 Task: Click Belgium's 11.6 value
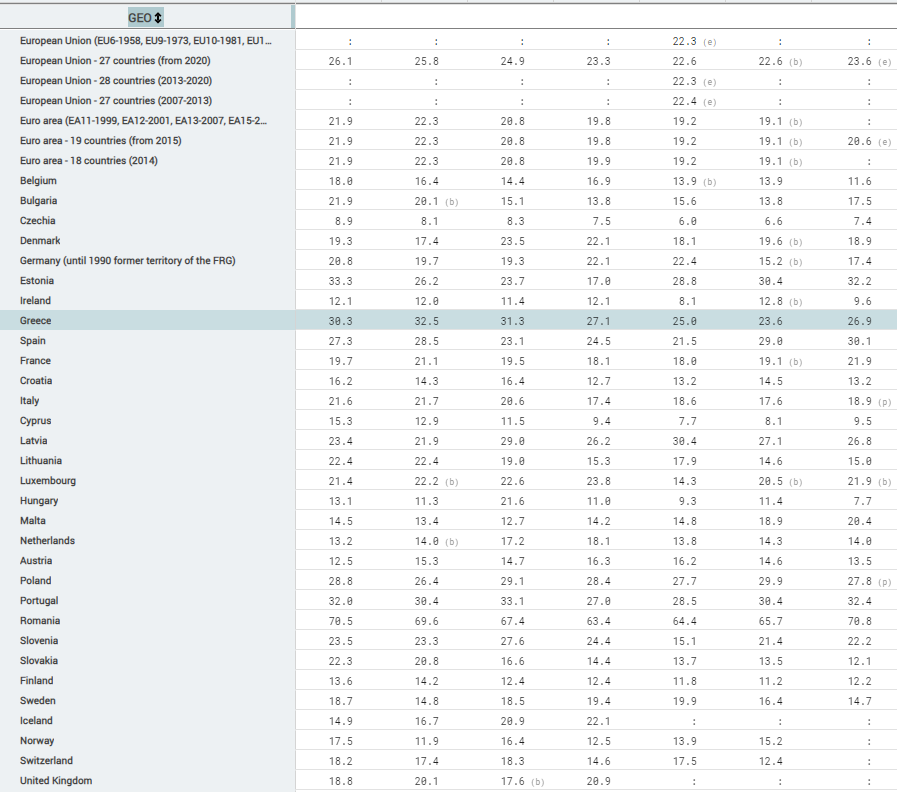[x=860, y=181]
